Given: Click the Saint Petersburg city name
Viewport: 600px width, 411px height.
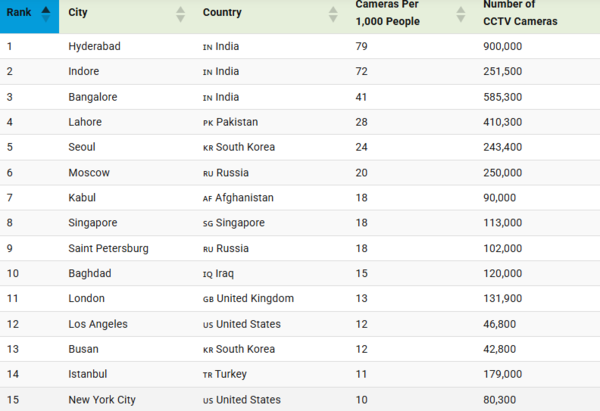Looking at the screenshot, I should (x=109, y=248).
